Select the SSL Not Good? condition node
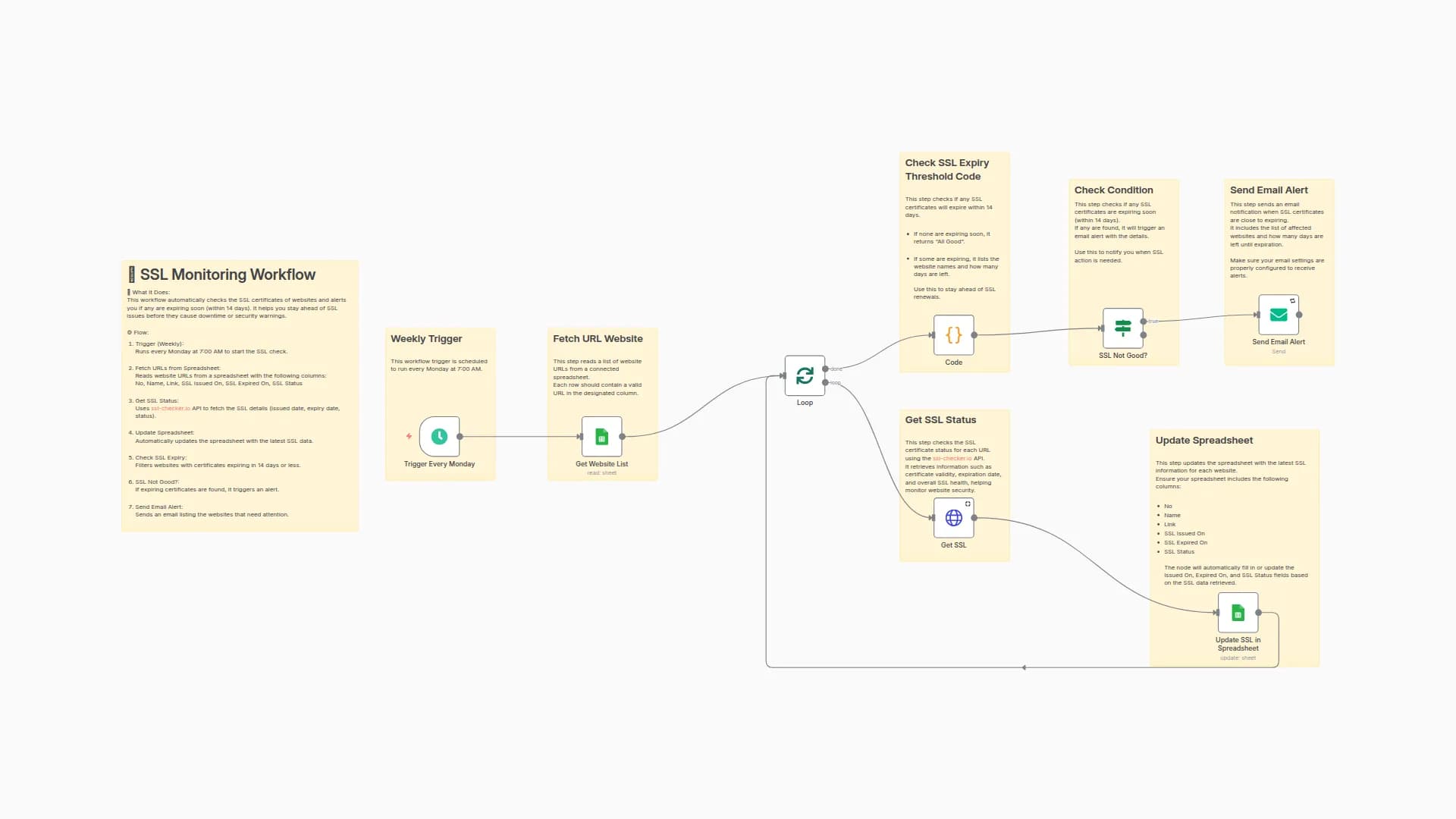Image resolution: width=1456 pixels, height=819 pixels. (1122, 328)
